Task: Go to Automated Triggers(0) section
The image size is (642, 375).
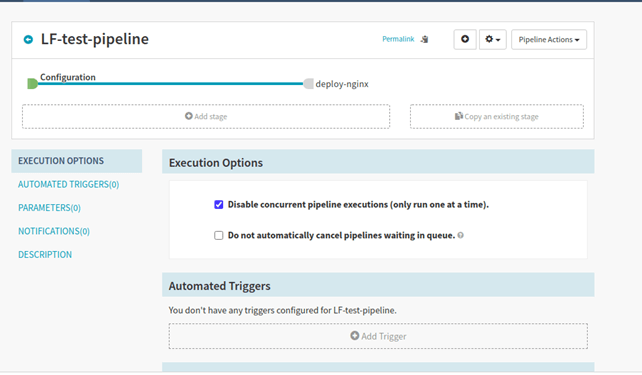Action: coord(68,185)
